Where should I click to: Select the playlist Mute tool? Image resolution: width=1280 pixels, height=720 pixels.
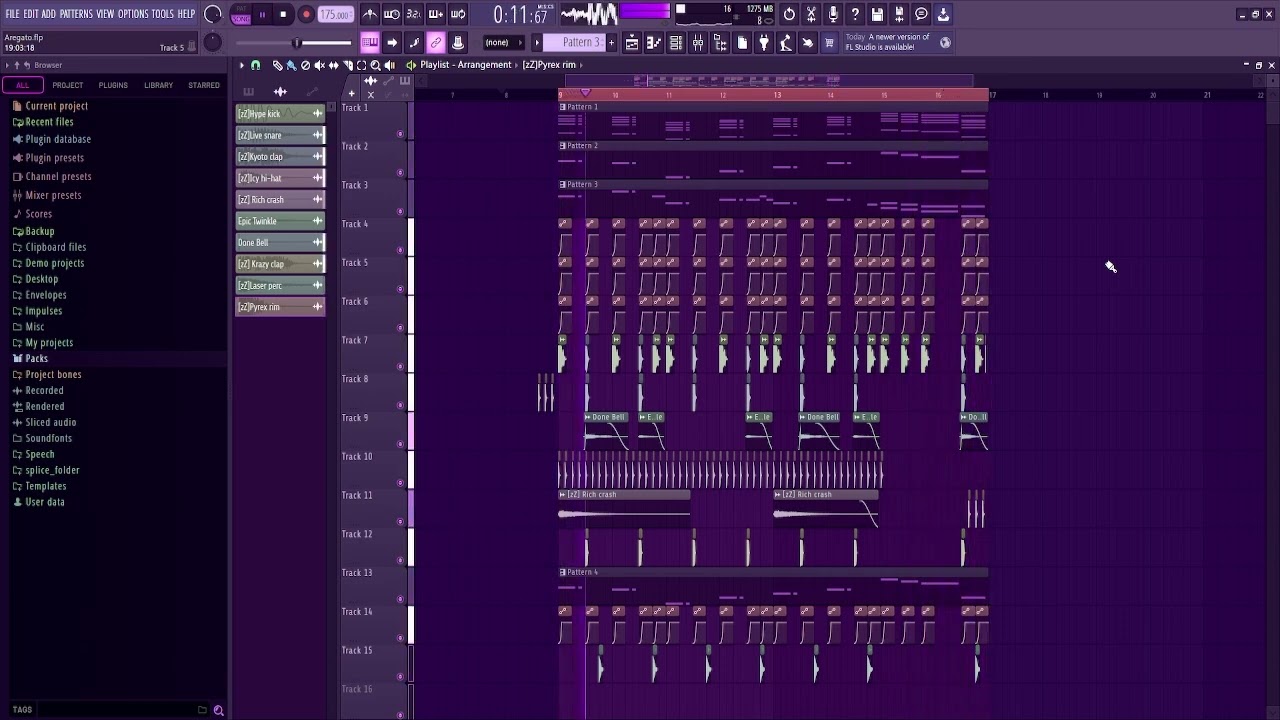coord(319,65)
